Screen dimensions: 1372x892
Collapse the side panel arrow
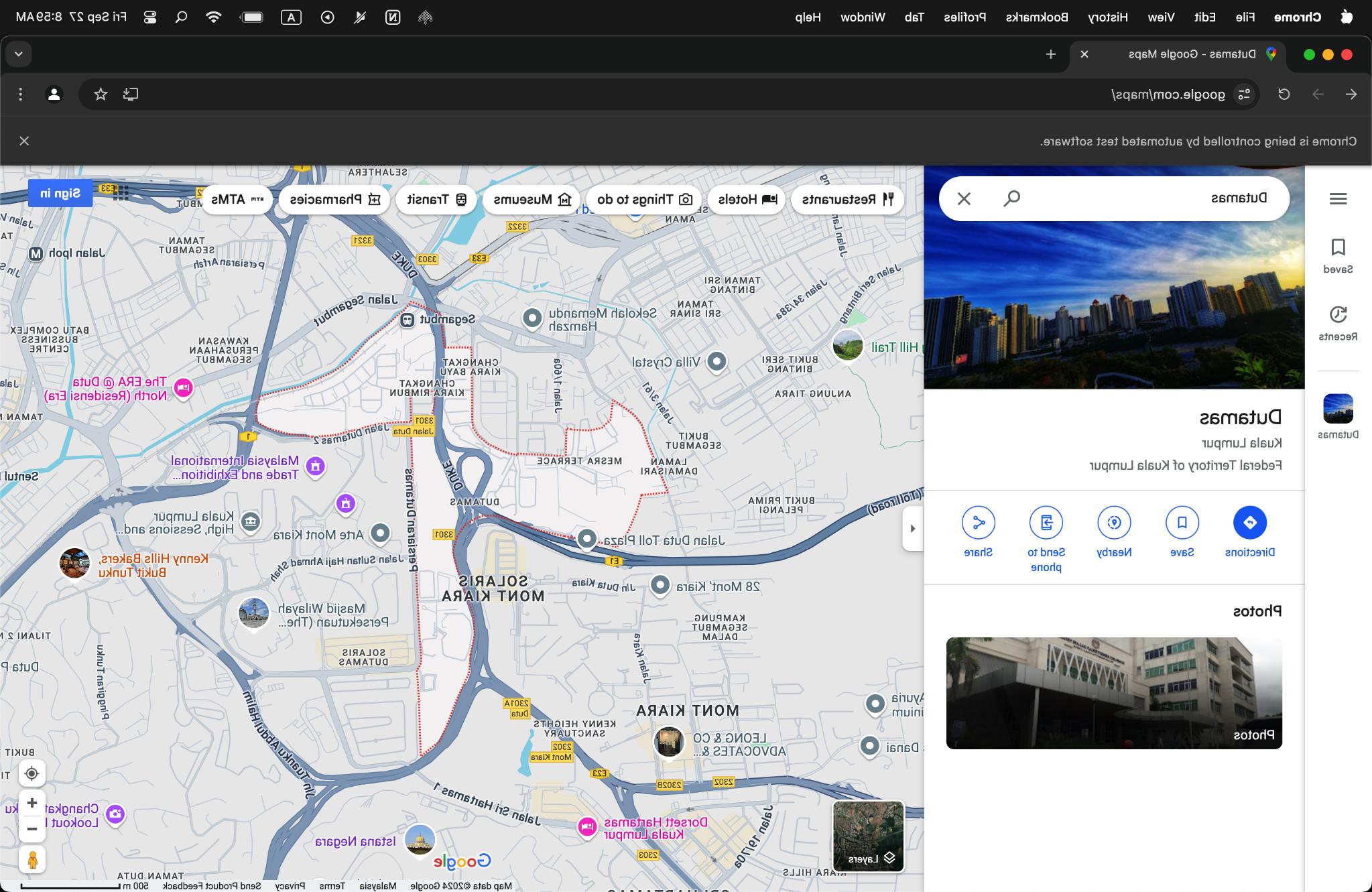(x=913, y=529)
